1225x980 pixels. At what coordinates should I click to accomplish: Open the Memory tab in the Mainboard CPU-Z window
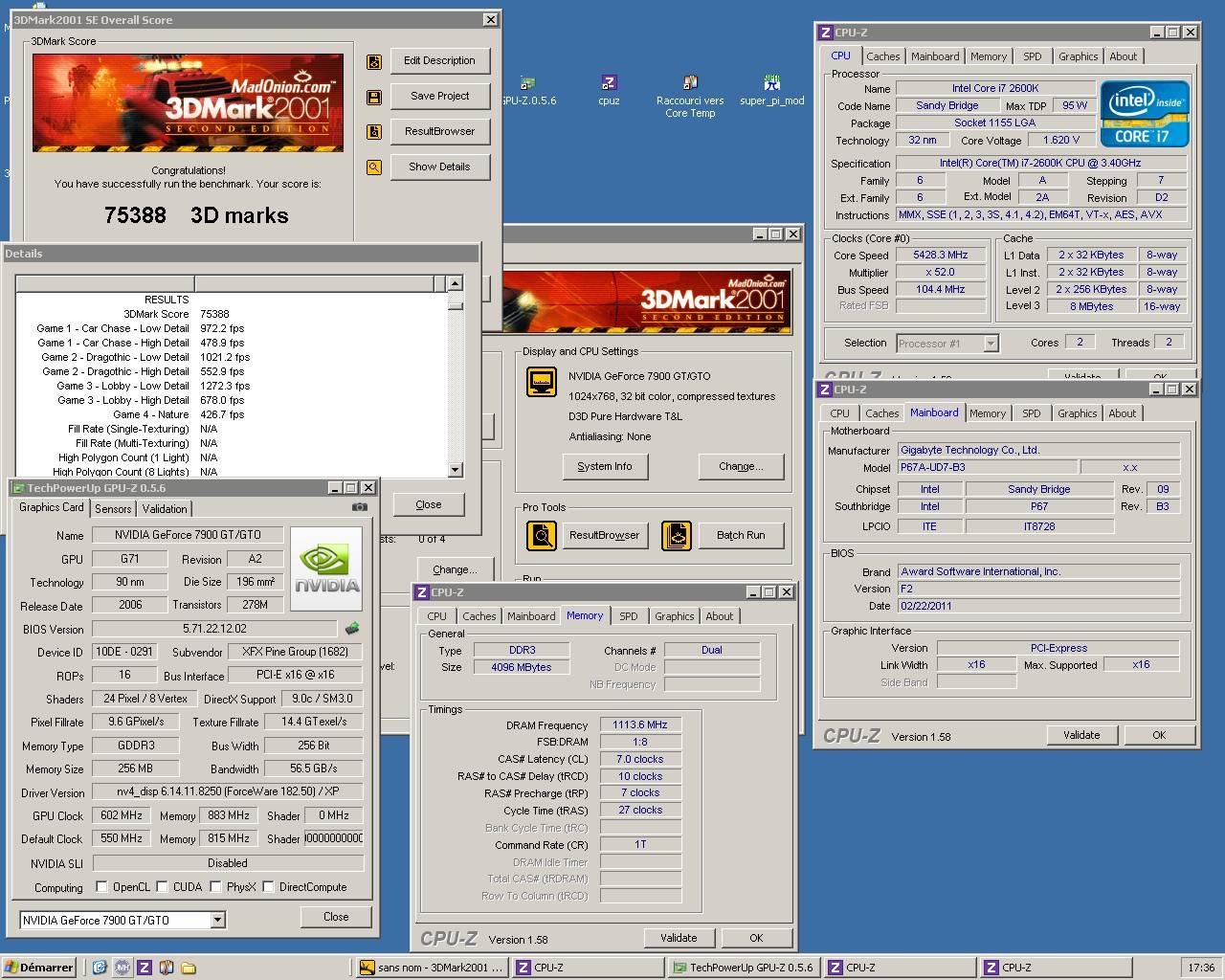pyautogui.click(x=987, y=413)
